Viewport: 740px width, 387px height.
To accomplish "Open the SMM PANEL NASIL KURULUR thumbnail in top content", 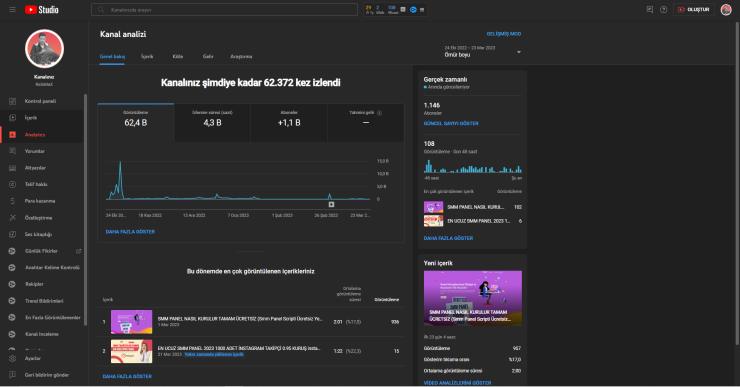I will (132, 322).
